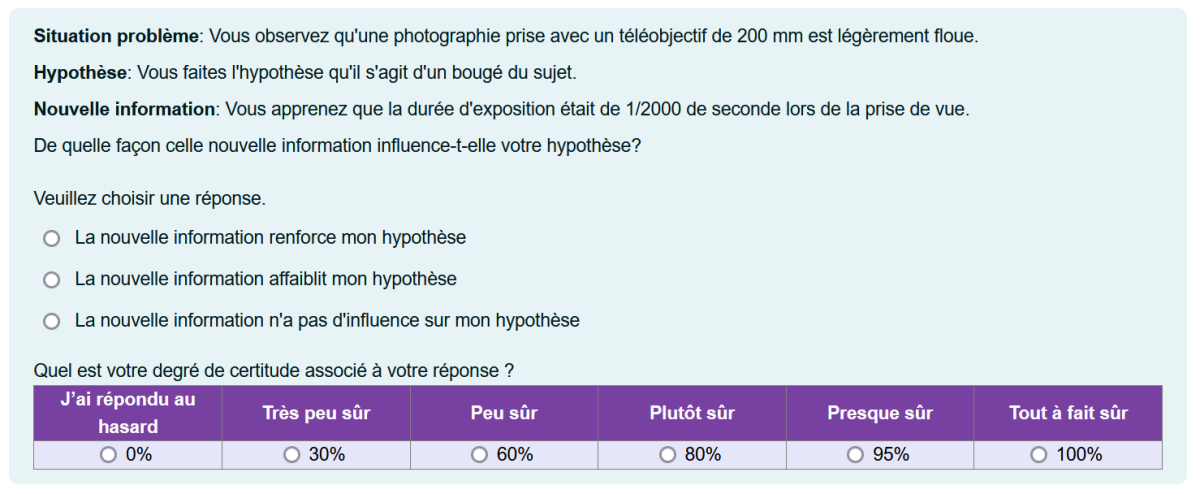Click the 'Peu sûr' header cell
The width and height of the screenshot is (1200, 494).
click(504, 413)
